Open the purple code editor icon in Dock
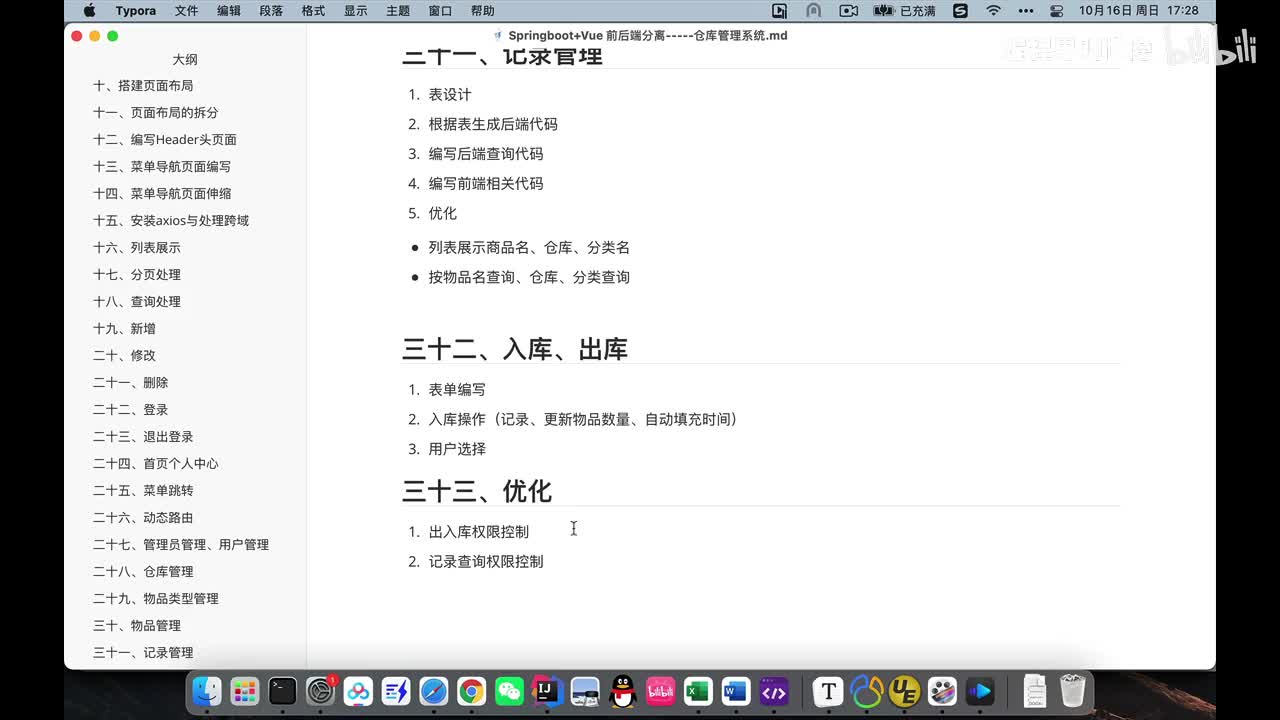Viewport: 1280px width, 720px height. [x=774, y=691]
